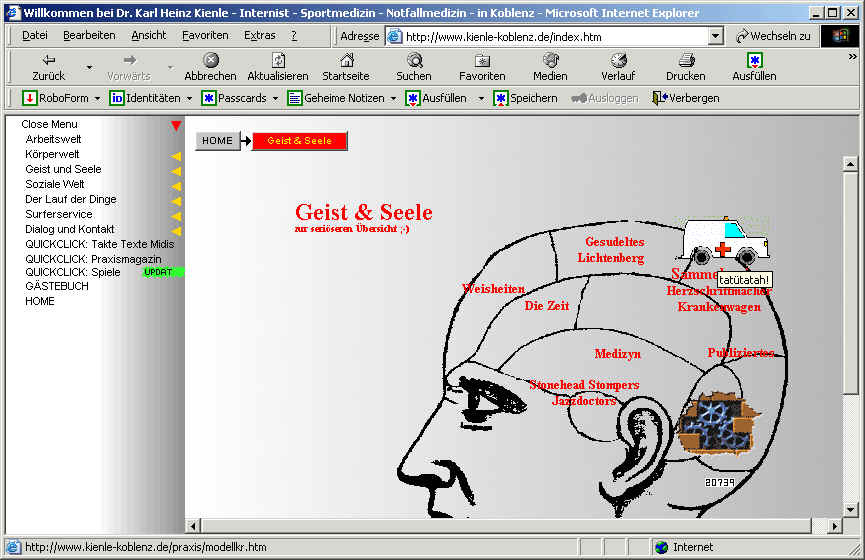Open the address bar dropdown arrow
Screen dimensions: 865x560
pos(715,36)
